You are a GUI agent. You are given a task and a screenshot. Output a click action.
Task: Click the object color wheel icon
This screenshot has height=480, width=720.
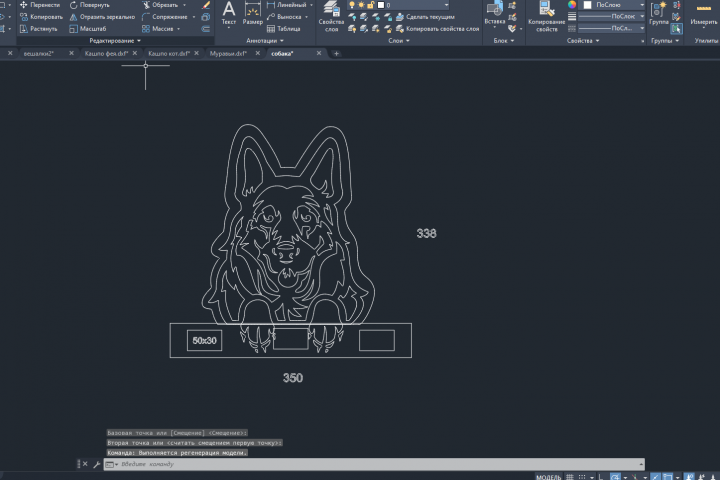pyautogui.click(x=572, y=5)
